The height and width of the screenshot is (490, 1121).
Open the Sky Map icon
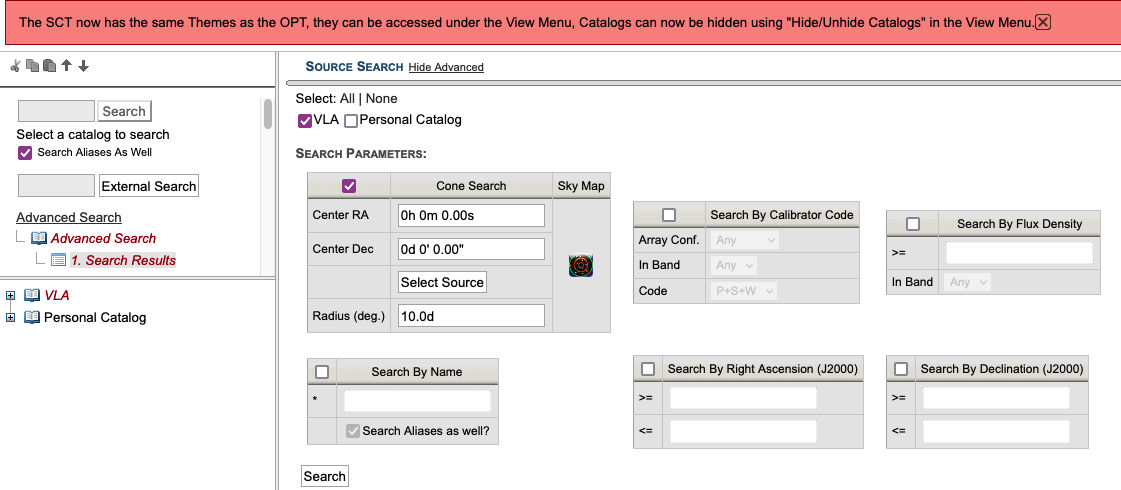point(581,266)
